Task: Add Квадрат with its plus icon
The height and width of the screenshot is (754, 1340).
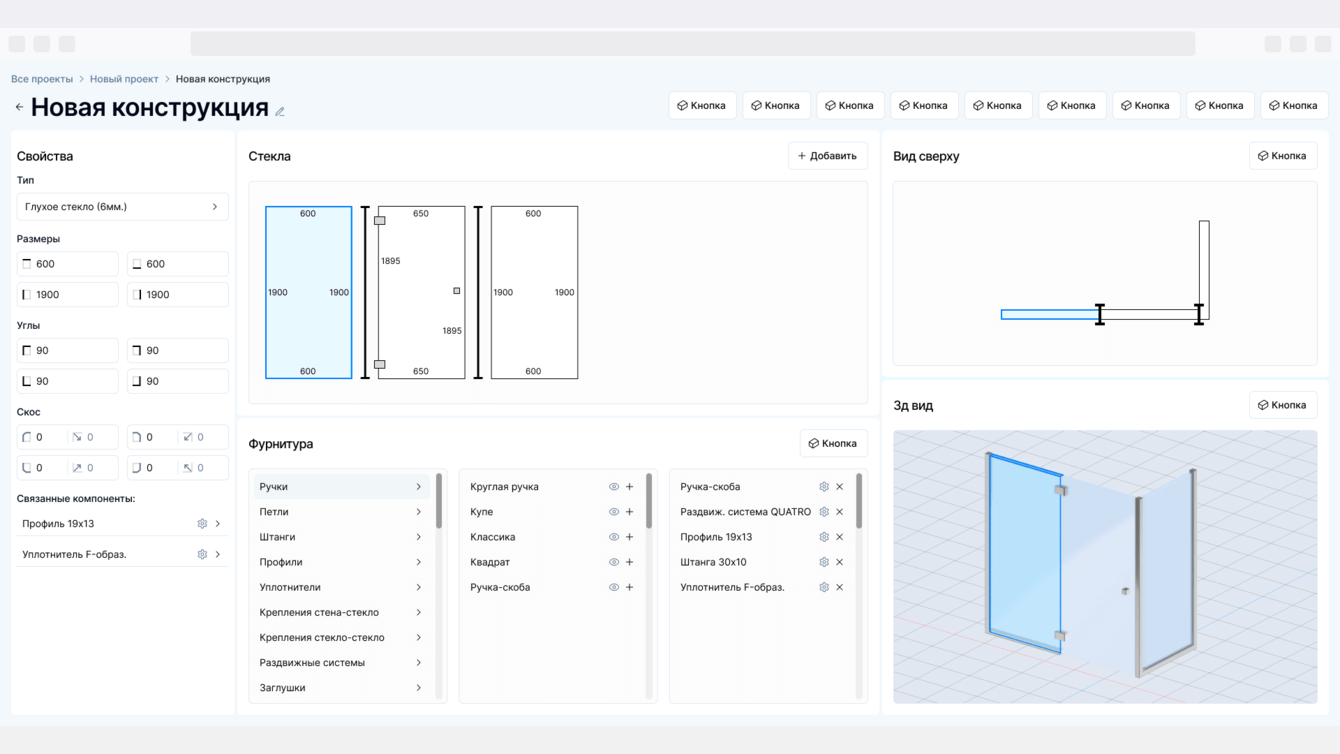Action: 630,562
